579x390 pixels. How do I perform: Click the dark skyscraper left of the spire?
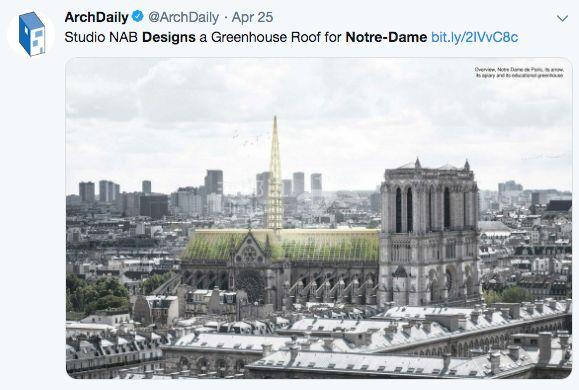coord(214,182)
